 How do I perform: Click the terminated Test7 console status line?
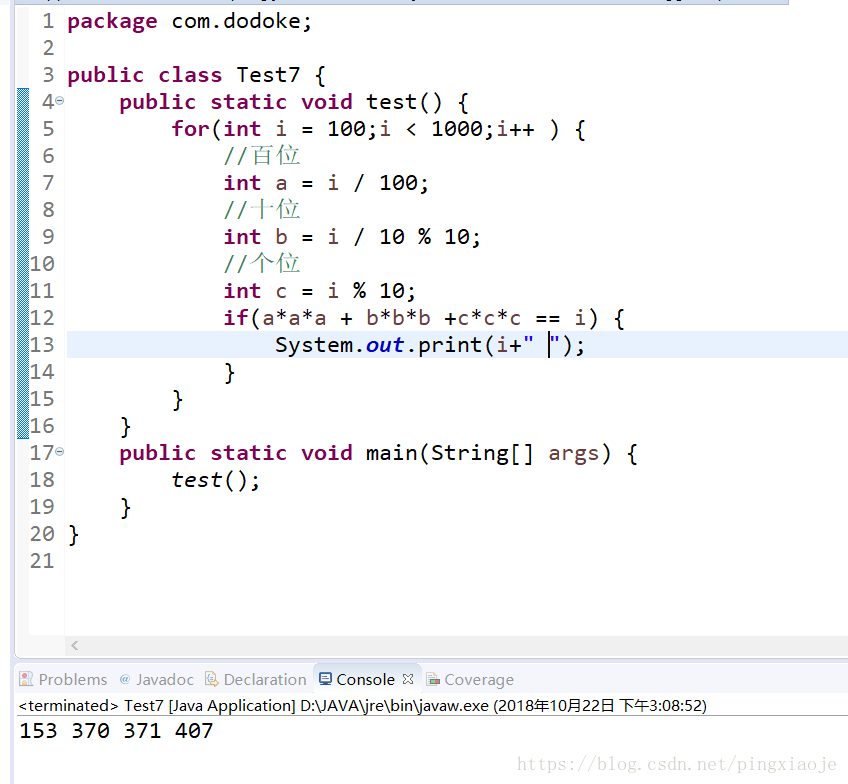click(x=362, y=706)
